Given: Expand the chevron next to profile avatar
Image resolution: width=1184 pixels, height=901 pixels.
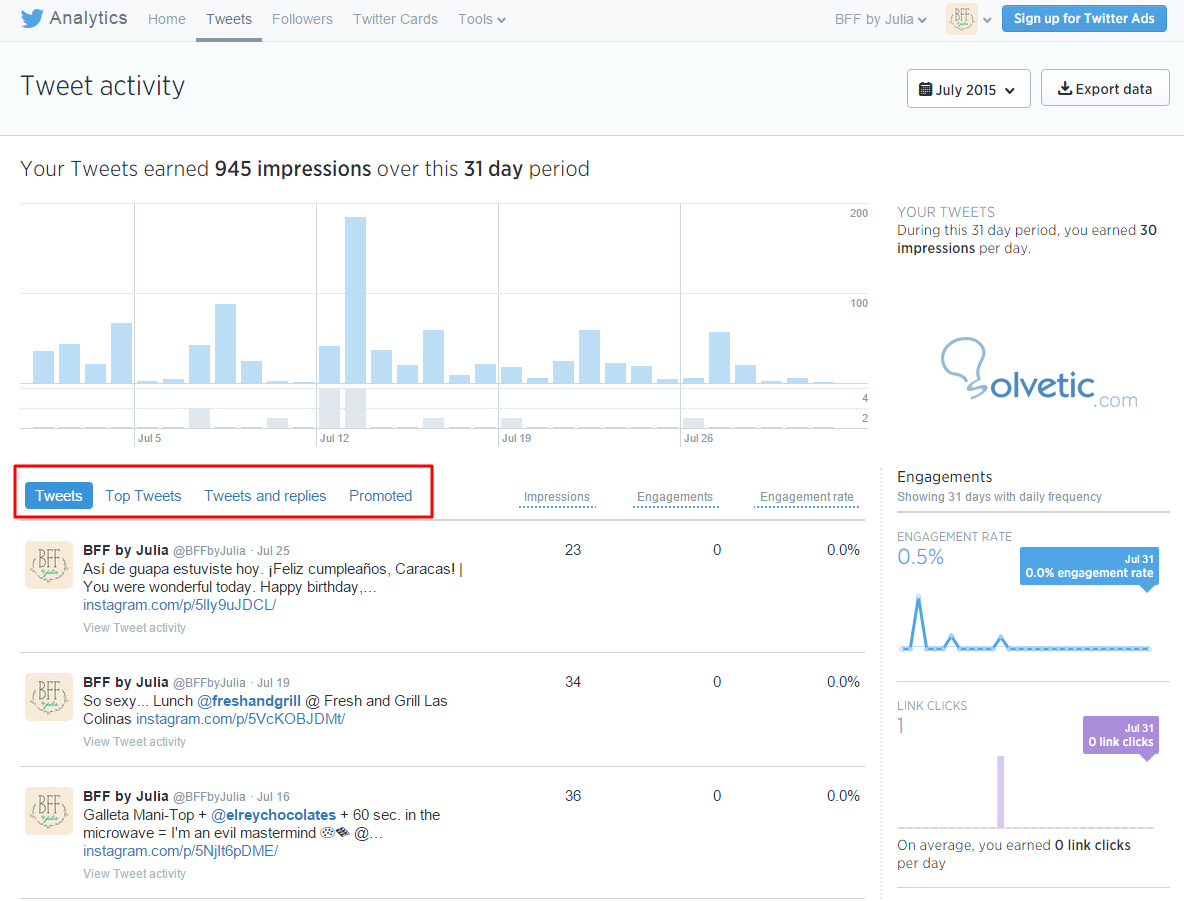Looking at the screenshot, I should (x=987, y=20).
